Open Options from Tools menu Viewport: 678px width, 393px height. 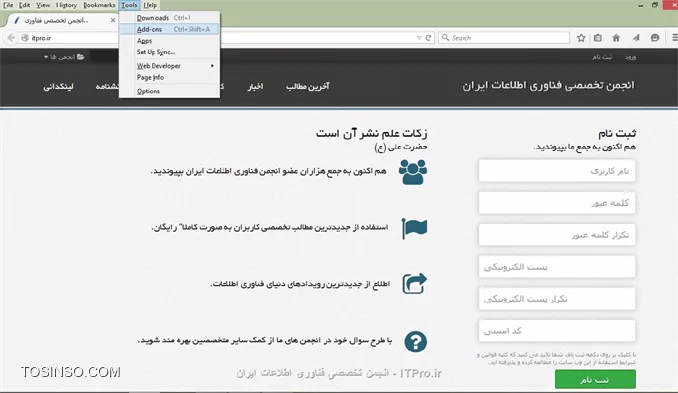(170, 91)
